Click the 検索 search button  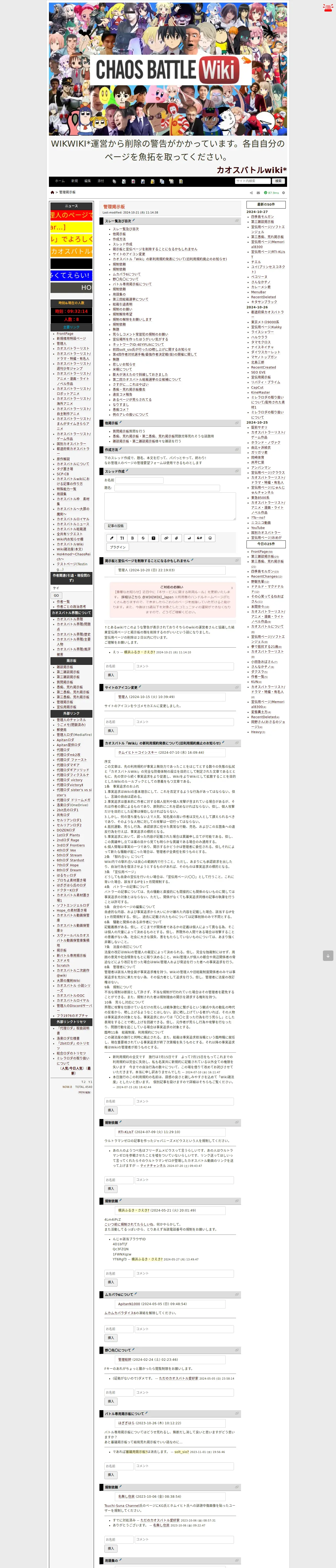(x=278, y=181)
